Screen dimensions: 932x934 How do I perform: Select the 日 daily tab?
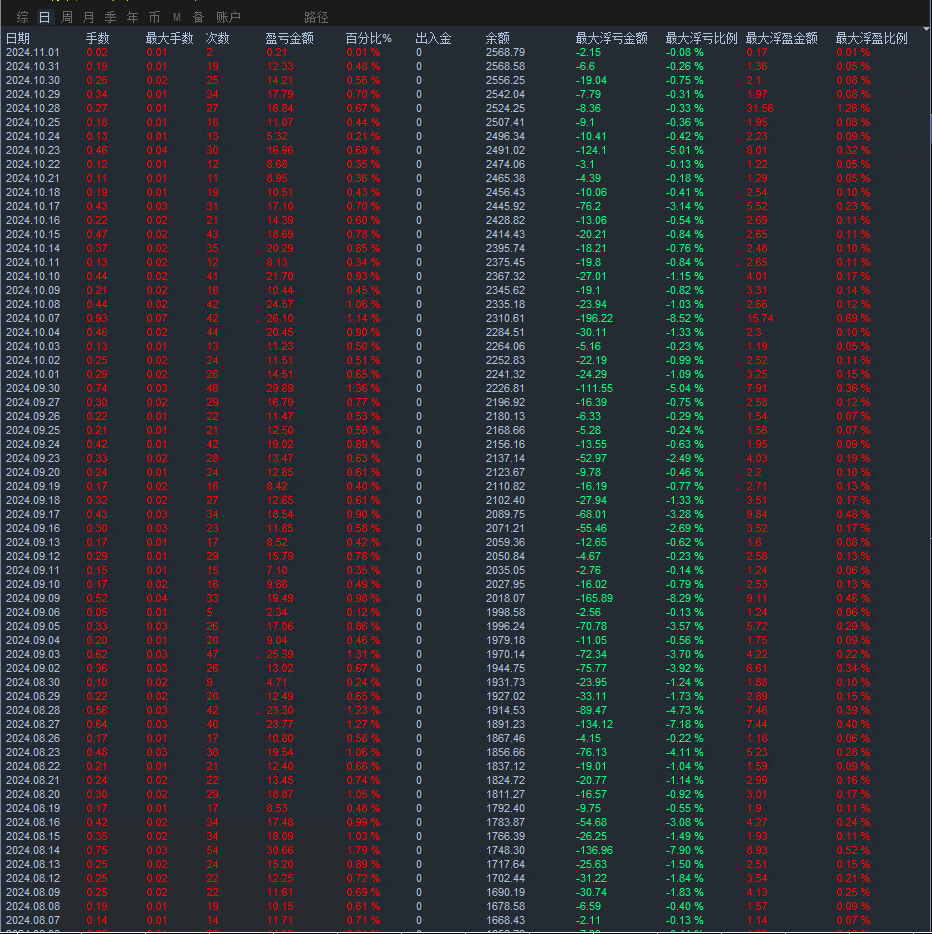click(45, 17)
